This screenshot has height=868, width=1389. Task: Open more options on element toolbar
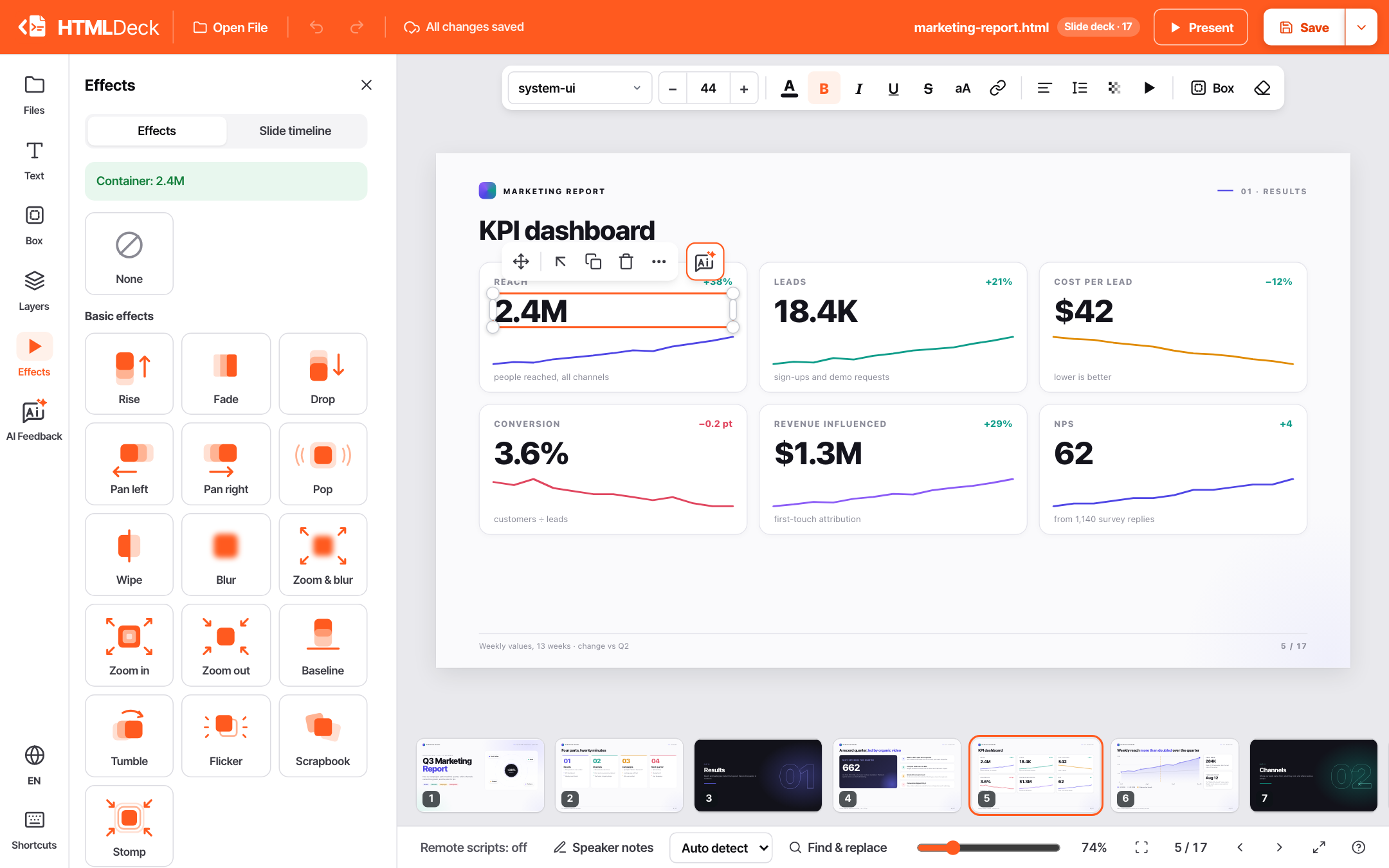click(658, 262)
